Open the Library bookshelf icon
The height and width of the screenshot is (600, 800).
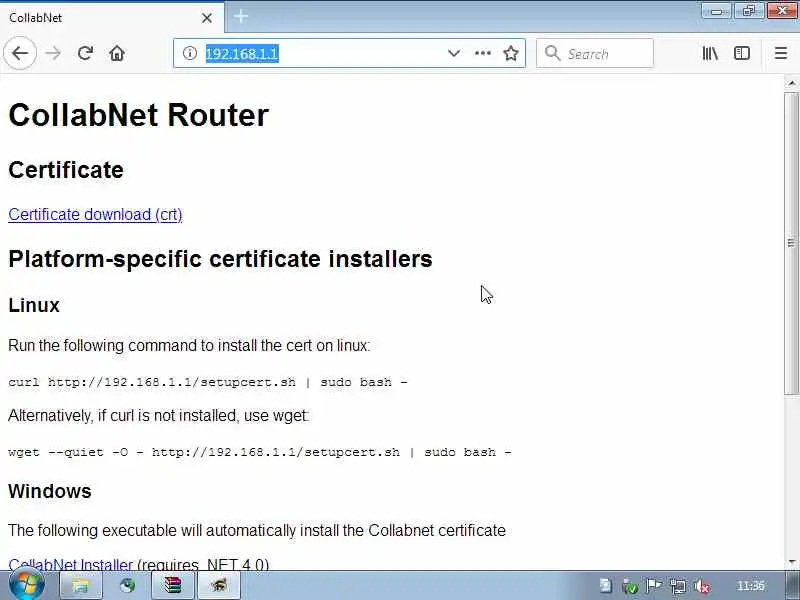tap(710, 53)
